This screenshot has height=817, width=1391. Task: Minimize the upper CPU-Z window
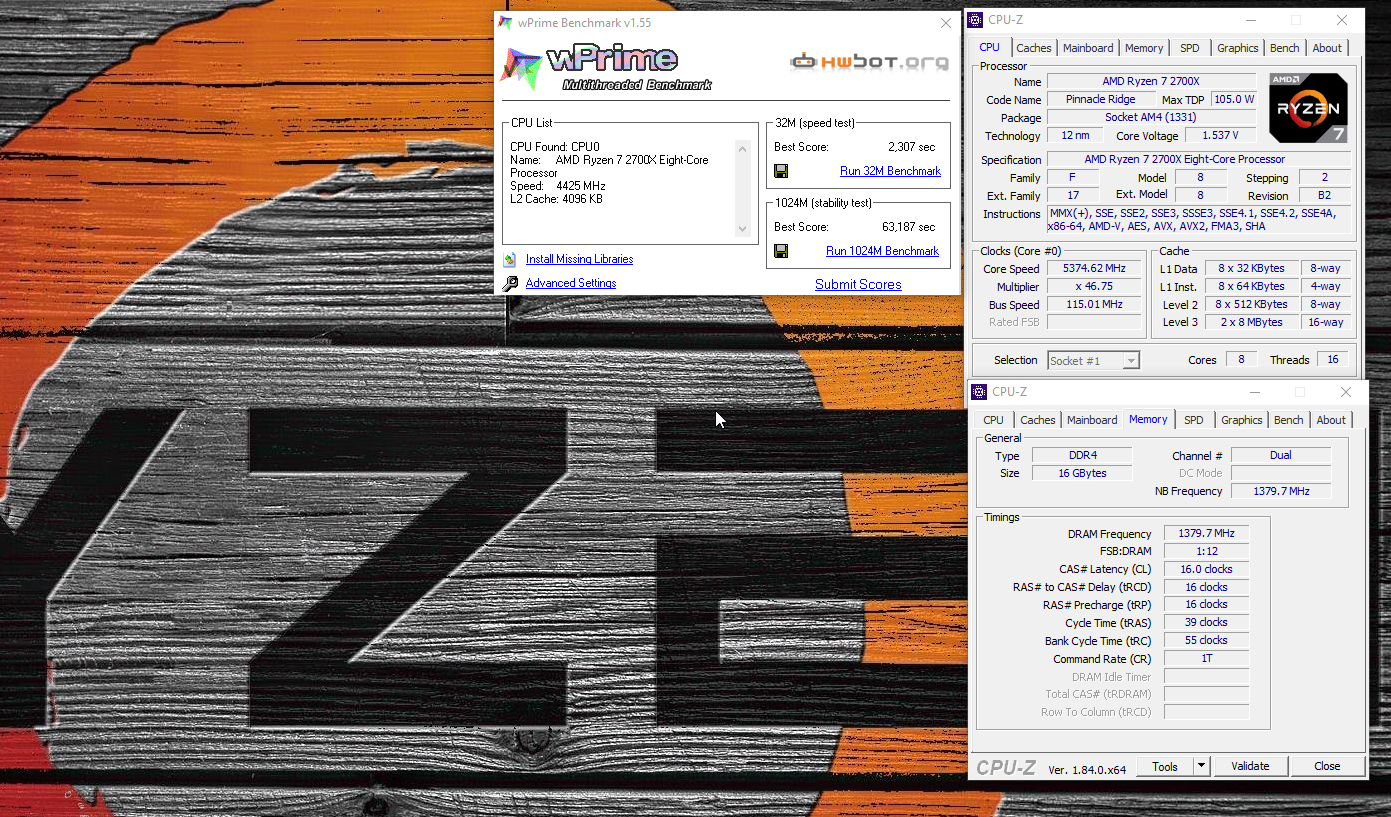1250,20
